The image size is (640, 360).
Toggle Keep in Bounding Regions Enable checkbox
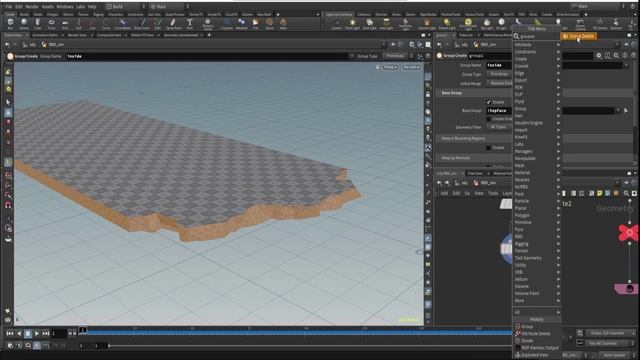click(489, 147)
